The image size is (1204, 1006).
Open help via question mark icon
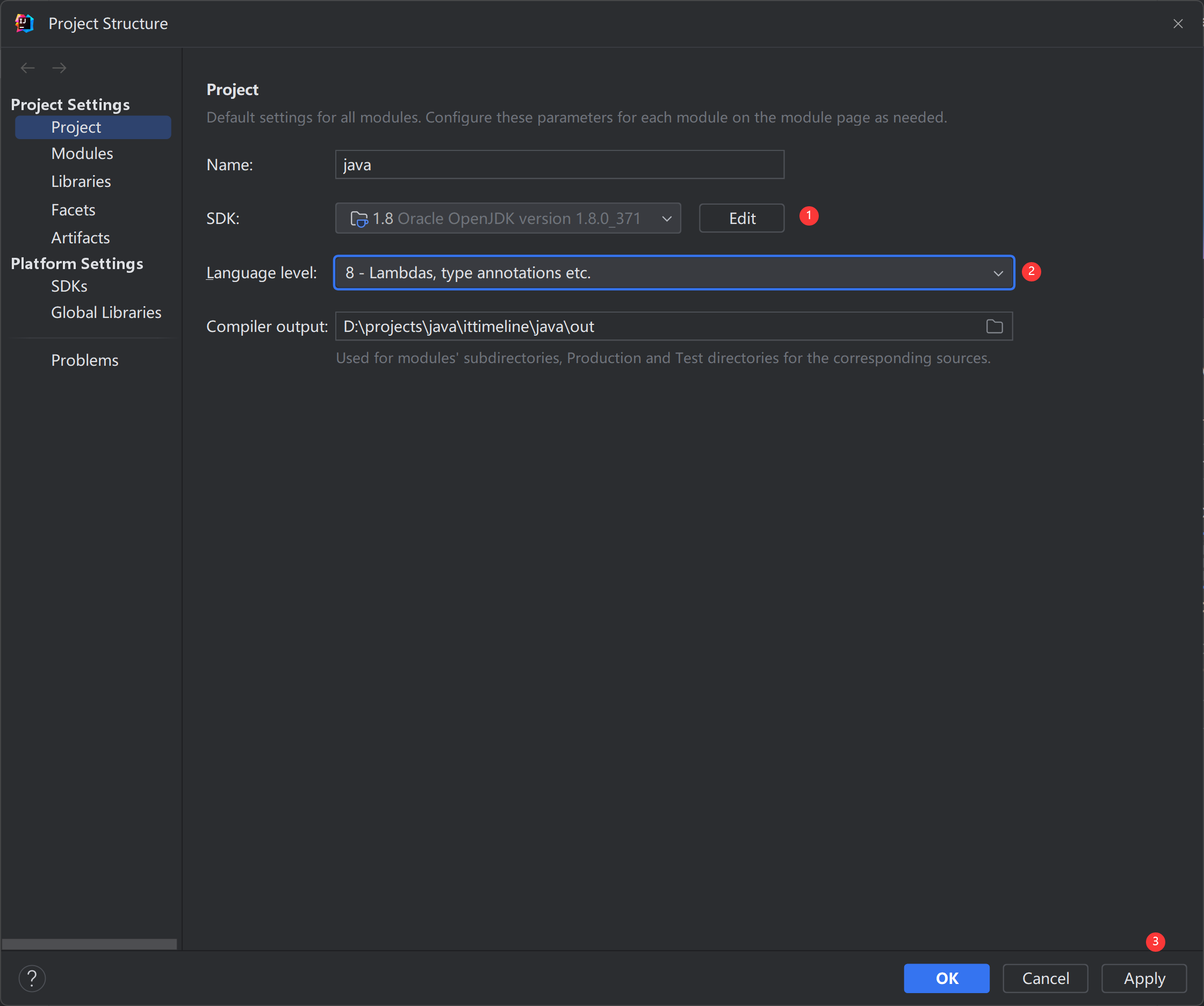[32, 978]
